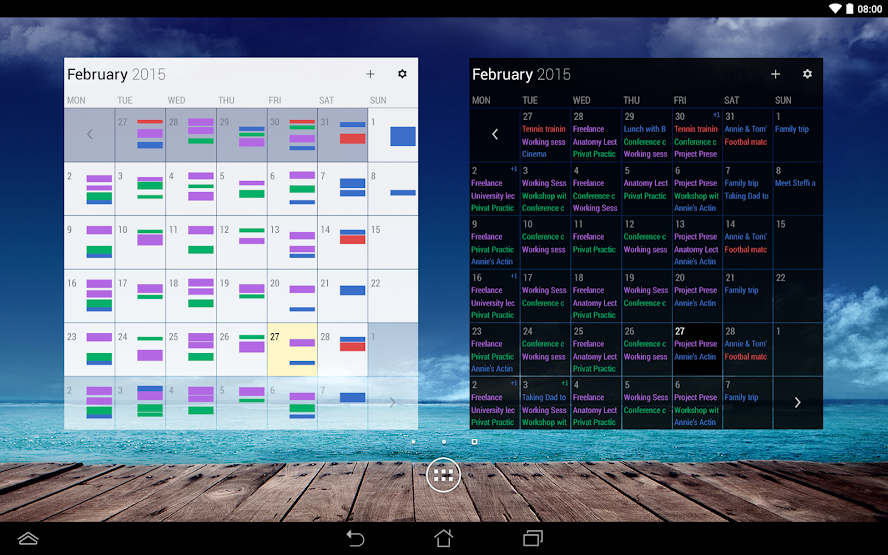Open Tennis trainin event on Tuesday 27

pyautogui.click(x=544, y=129)
